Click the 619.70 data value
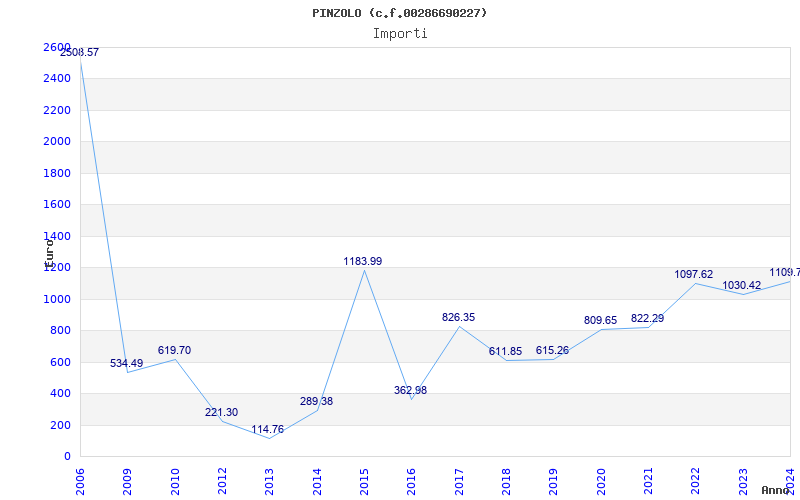Screen dimensions: 800x500 click(x=174, y=350)
